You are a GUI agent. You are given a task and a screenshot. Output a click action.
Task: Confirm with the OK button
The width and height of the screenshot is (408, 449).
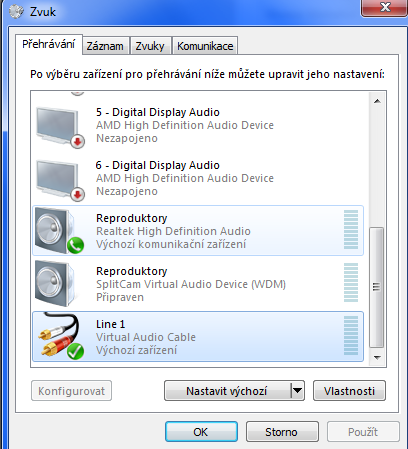pos(201,432)
